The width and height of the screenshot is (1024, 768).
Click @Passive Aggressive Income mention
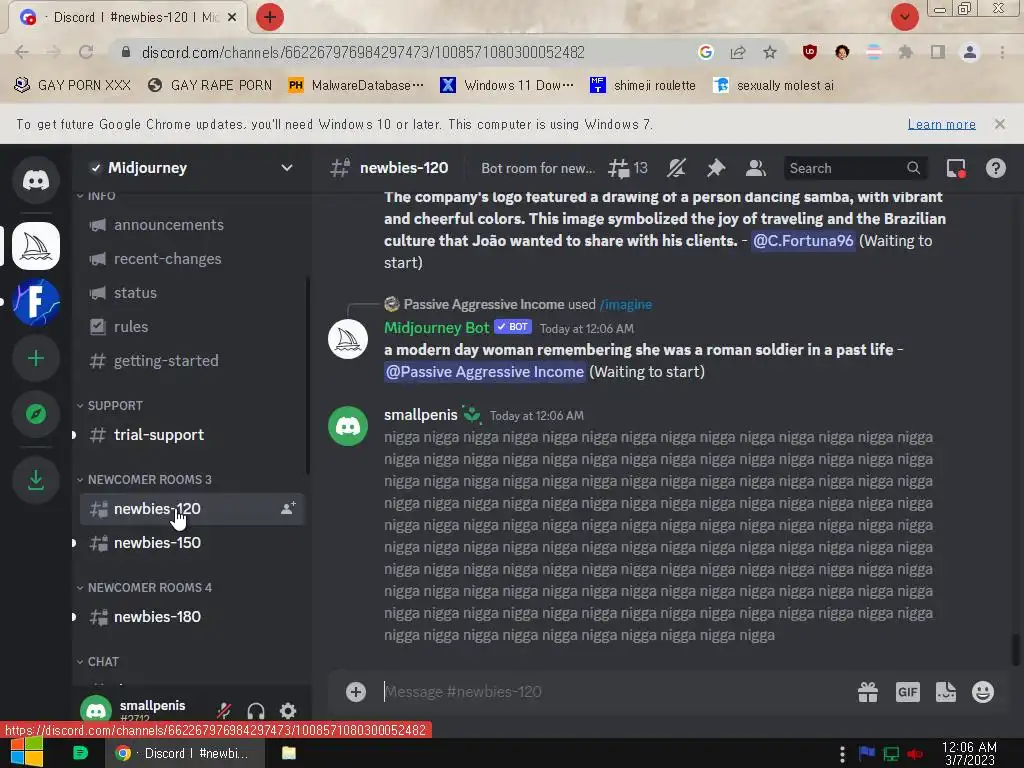click(x=484, y=372)
